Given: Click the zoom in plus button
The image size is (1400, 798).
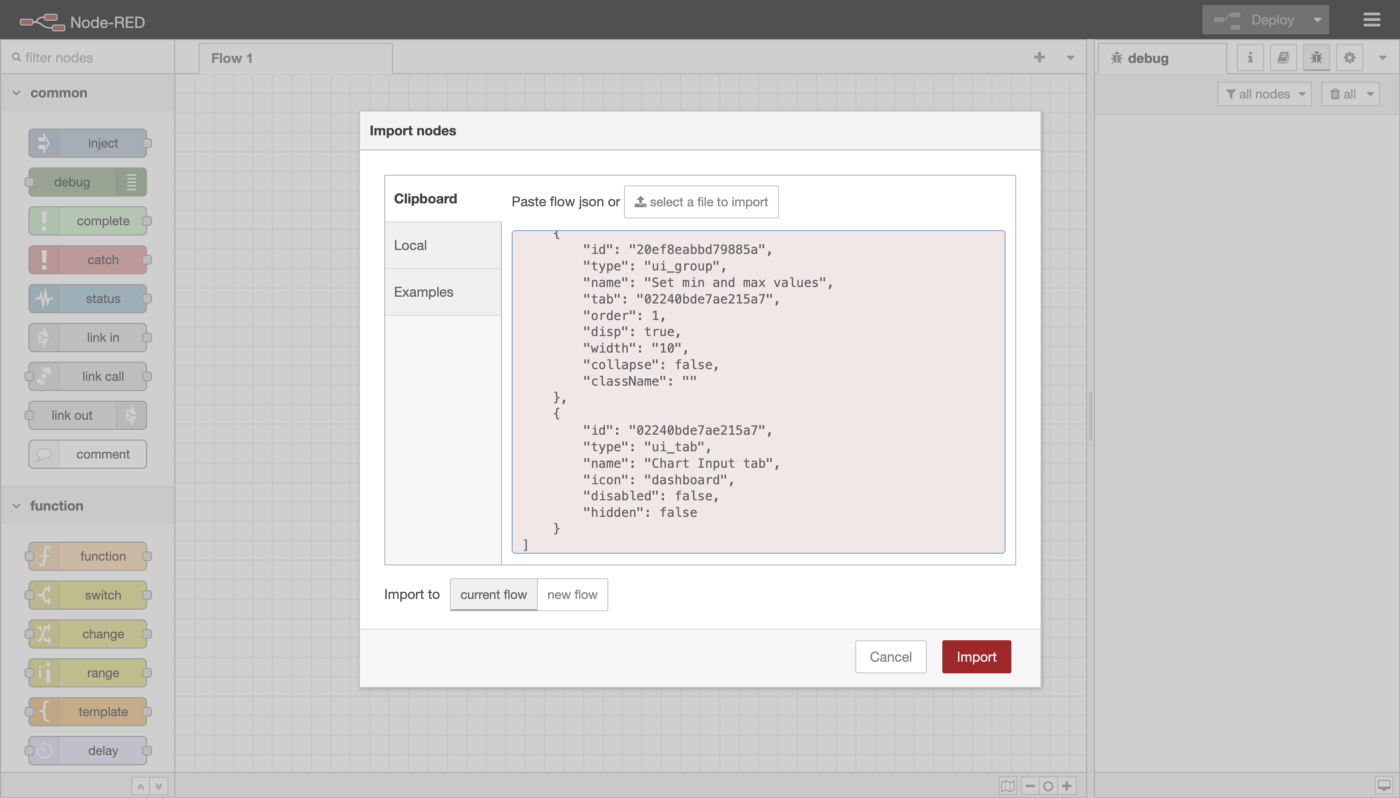Looking at the screenshot, I should [x=1067, y=786].
